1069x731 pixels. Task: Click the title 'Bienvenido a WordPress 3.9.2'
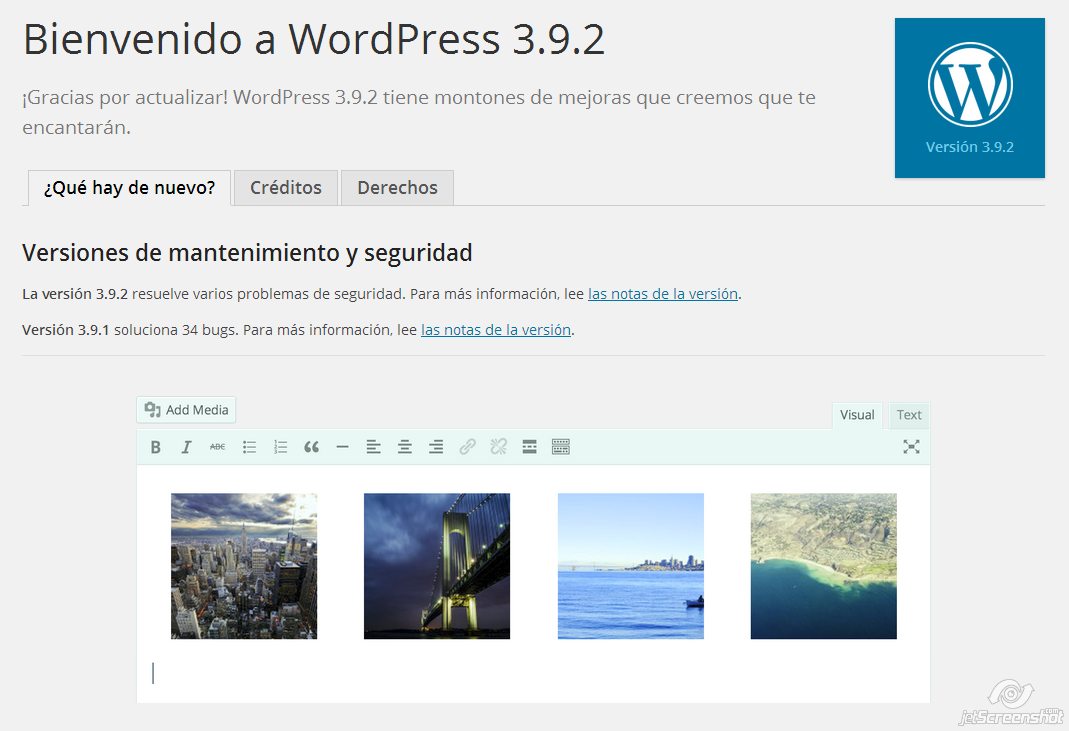click(x=314, y=39)
